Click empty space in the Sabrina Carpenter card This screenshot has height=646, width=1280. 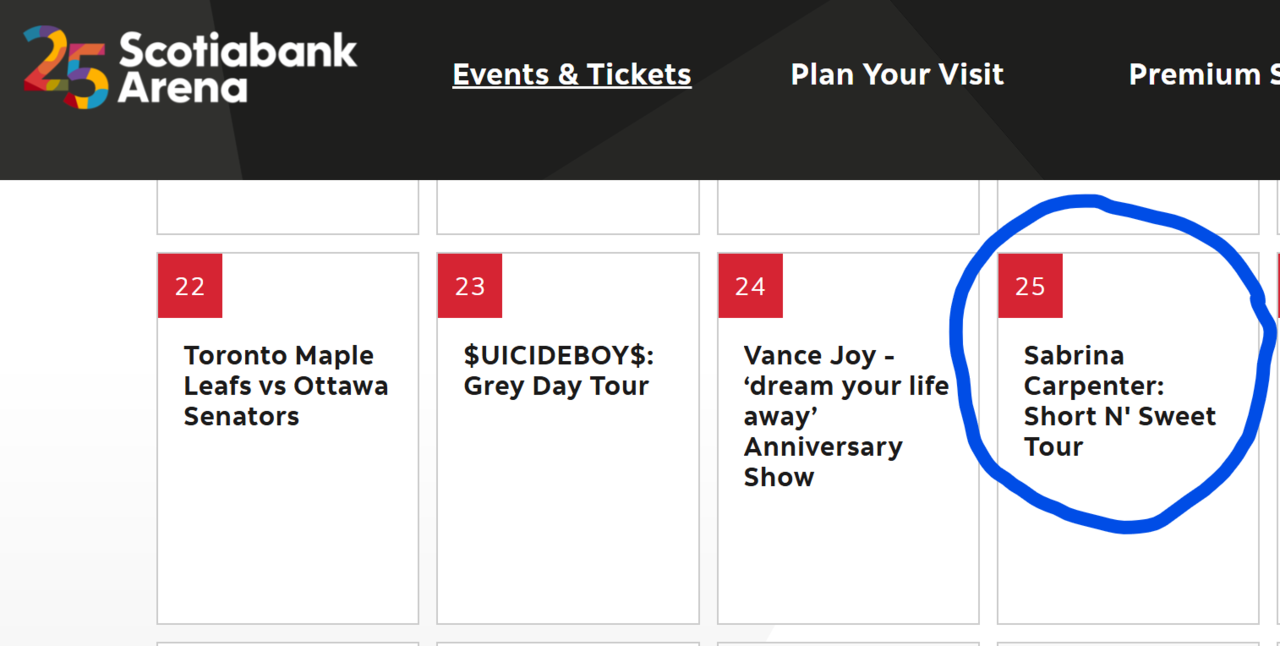[x=1128, y=570]
